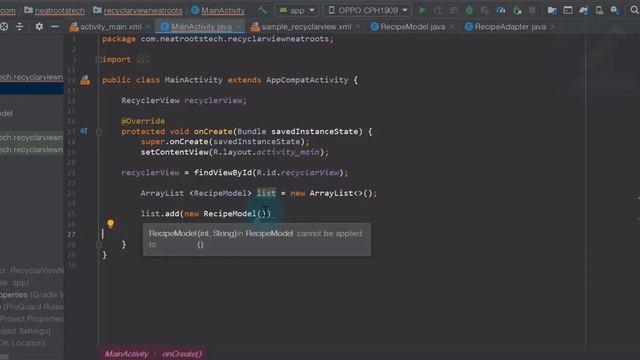The height and width of the screenshot is (360, 640).
Task: Switch to the sample_recyclarview.xml tab
Action: 306,27
